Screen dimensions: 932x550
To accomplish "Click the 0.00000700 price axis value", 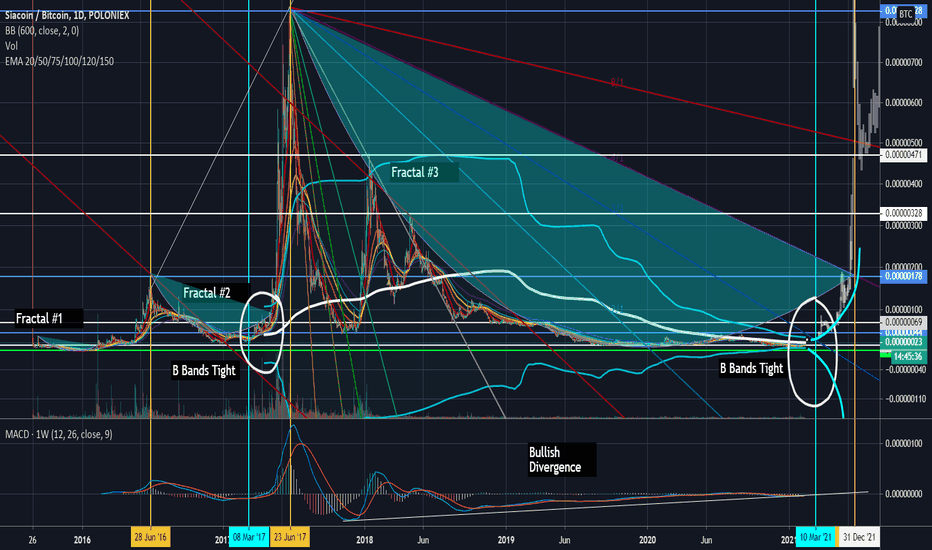I will coord(903,62).
